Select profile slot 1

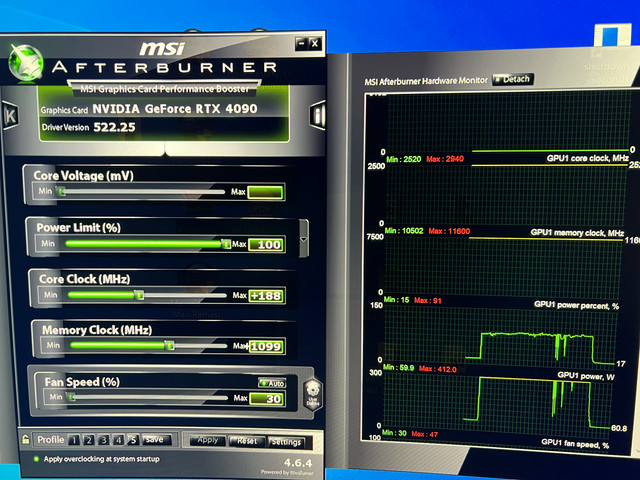(74, 440)
